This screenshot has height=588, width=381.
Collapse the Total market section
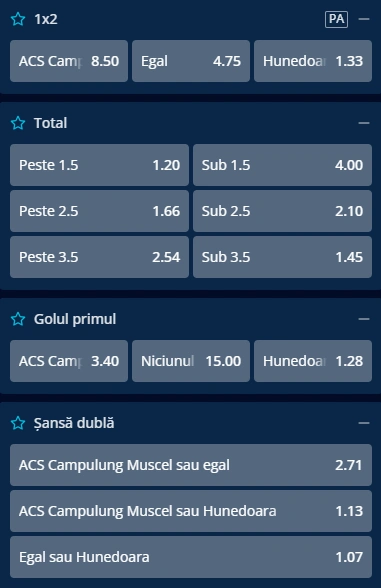pyautogui.click(x=364, y=123)
